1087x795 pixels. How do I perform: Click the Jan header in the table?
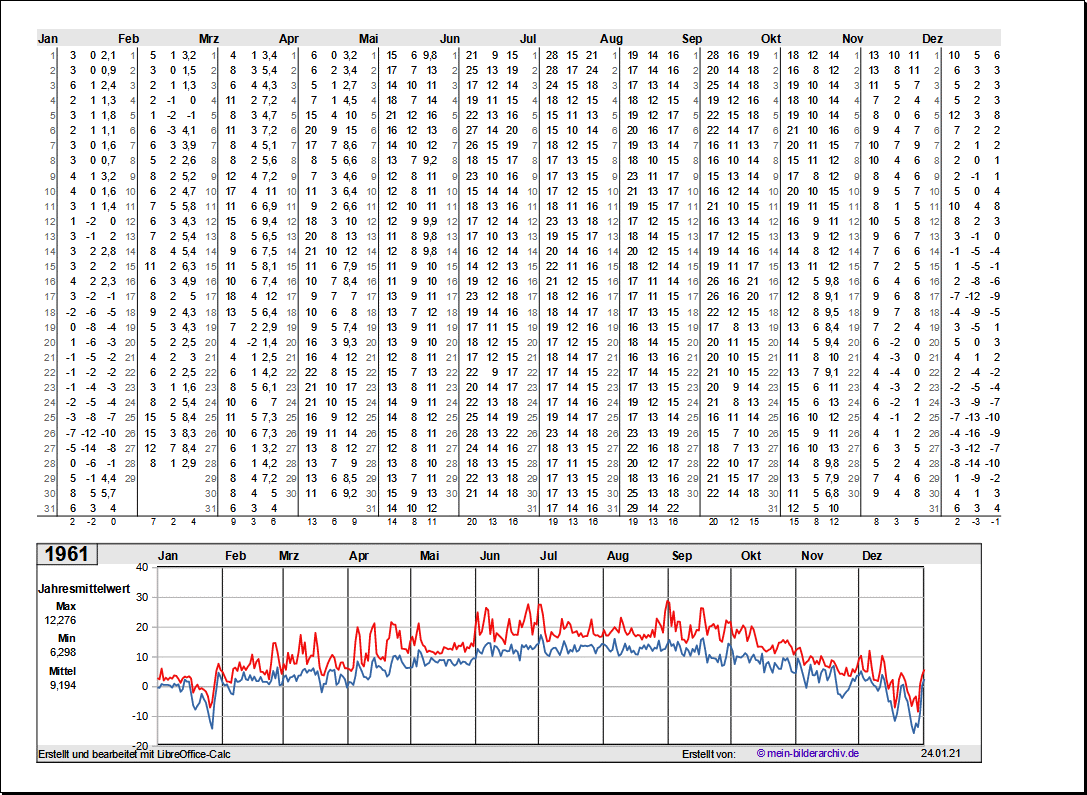click(48, 38)
